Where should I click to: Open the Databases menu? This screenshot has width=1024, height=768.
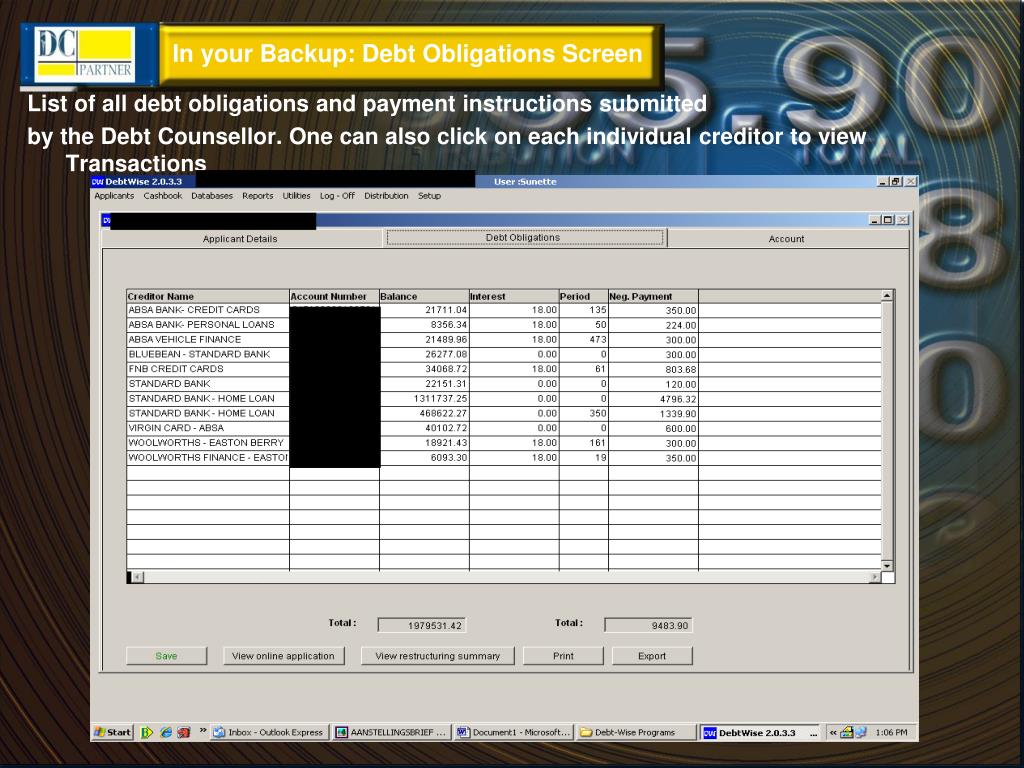[x=212, y=196]
